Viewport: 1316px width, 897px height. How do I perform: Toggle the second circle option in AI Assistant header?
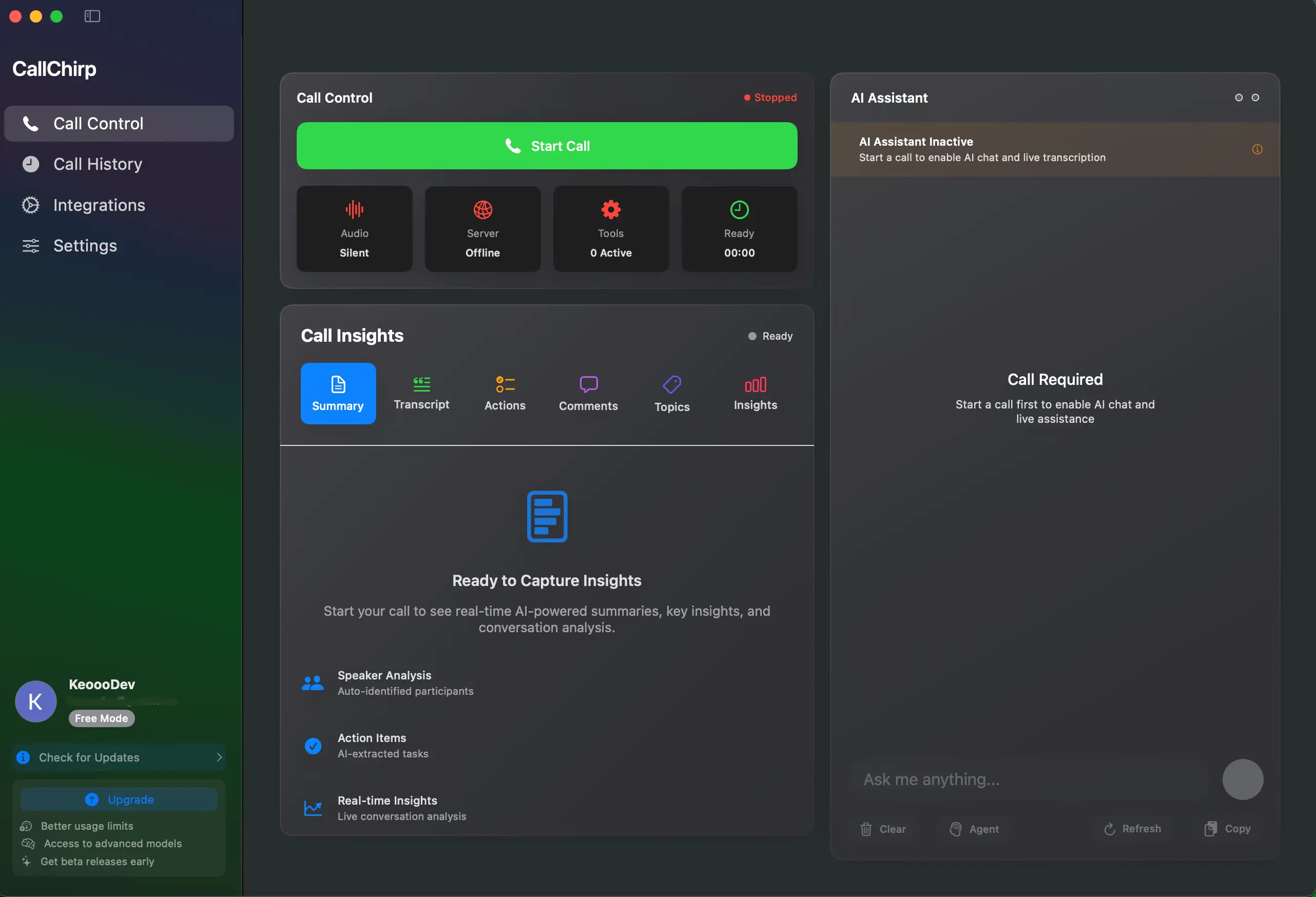pyautogui.click(x=1255, y=98)
